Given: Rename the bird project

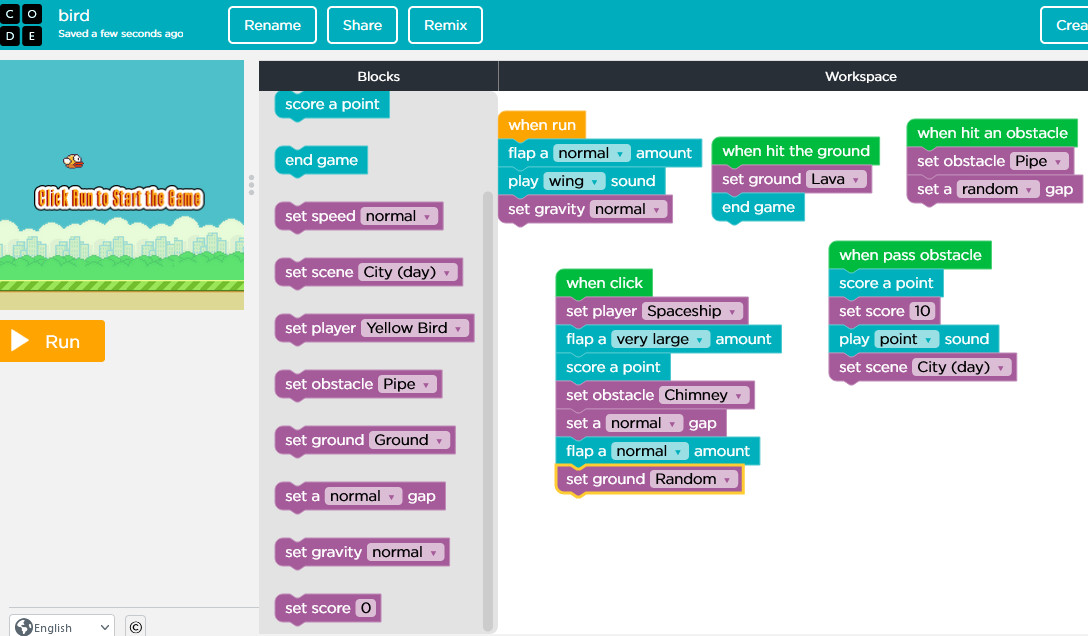Looking at the screenshot, I should [272, 25].
